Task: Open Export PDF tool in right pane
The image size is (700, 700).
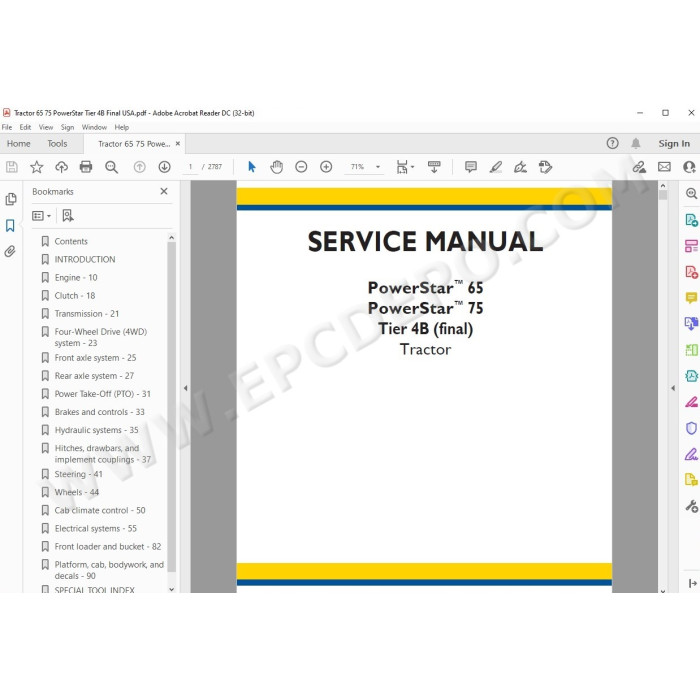Action: 692,220
